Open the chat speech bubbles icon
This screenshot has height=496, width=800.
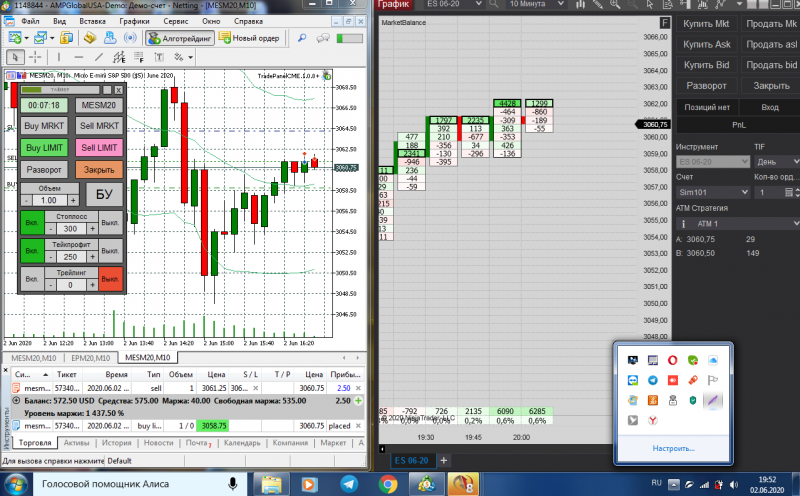pos(322,38)
